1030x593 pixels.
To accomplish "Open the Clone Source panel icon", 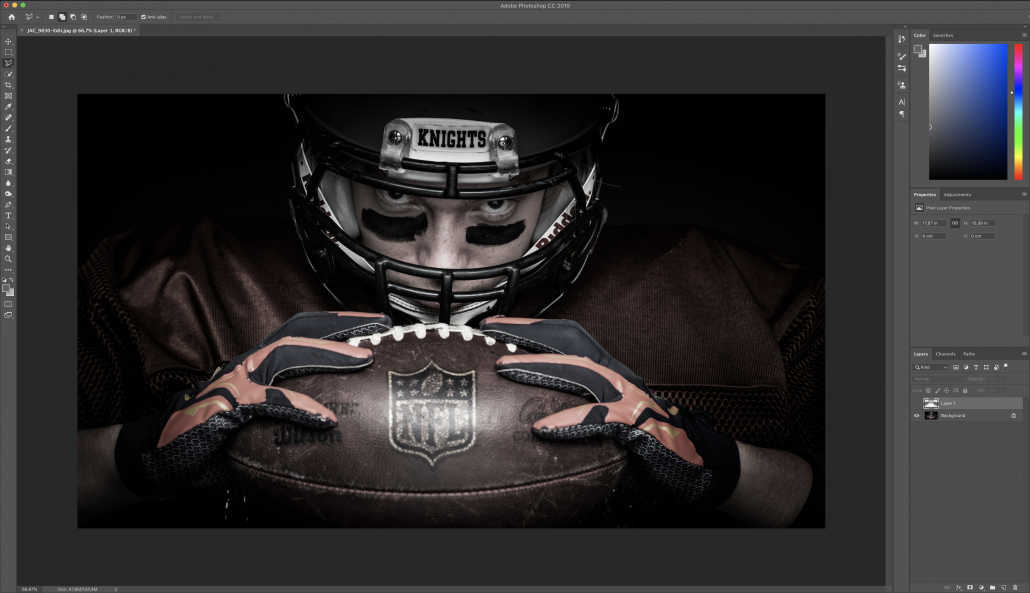I will point(902,85).
